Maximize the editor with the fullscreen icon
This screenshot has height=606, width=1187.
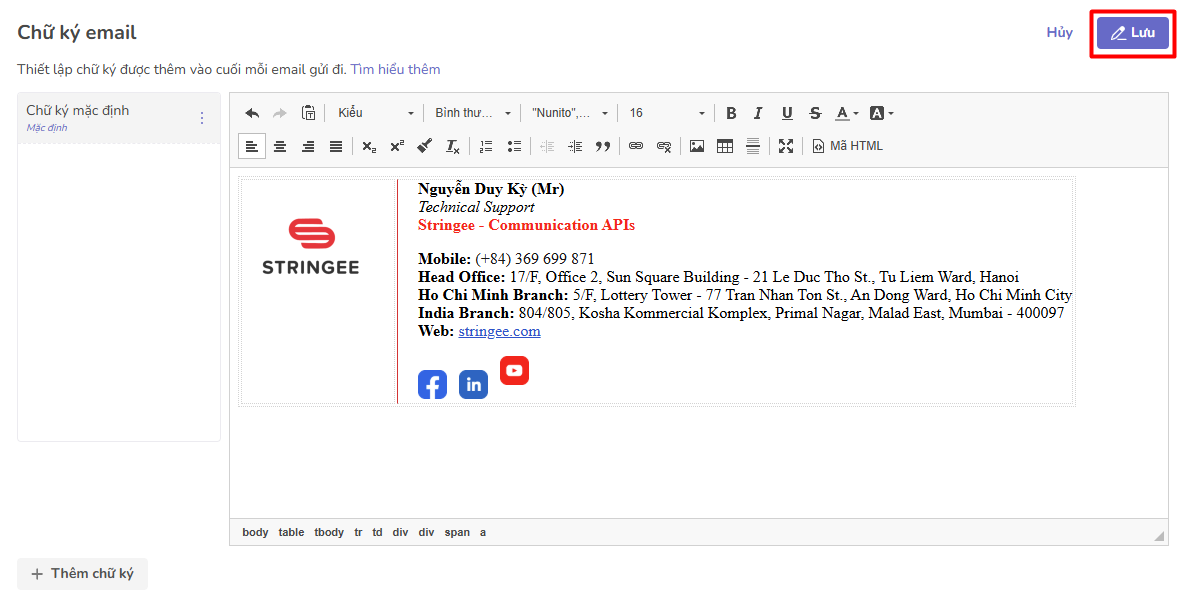click(786, 146)
